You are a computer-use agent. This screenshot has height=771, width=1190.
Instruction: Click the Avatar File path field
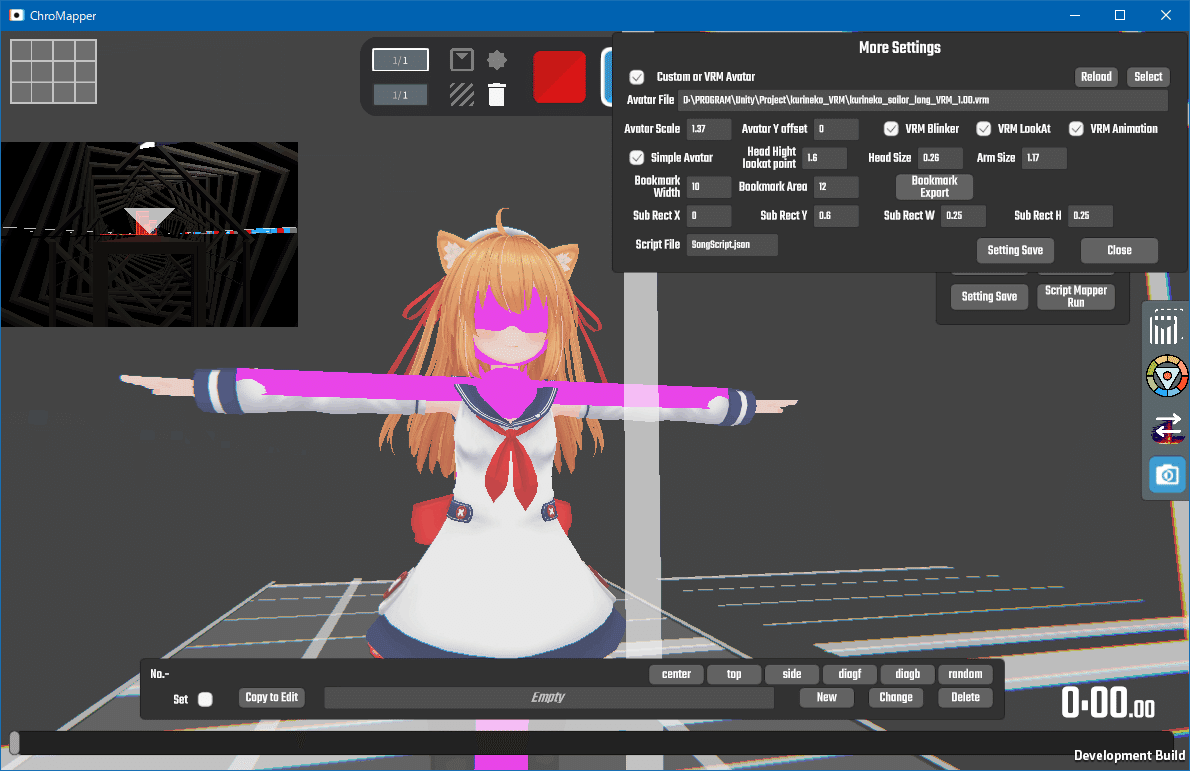click(923, 100)
